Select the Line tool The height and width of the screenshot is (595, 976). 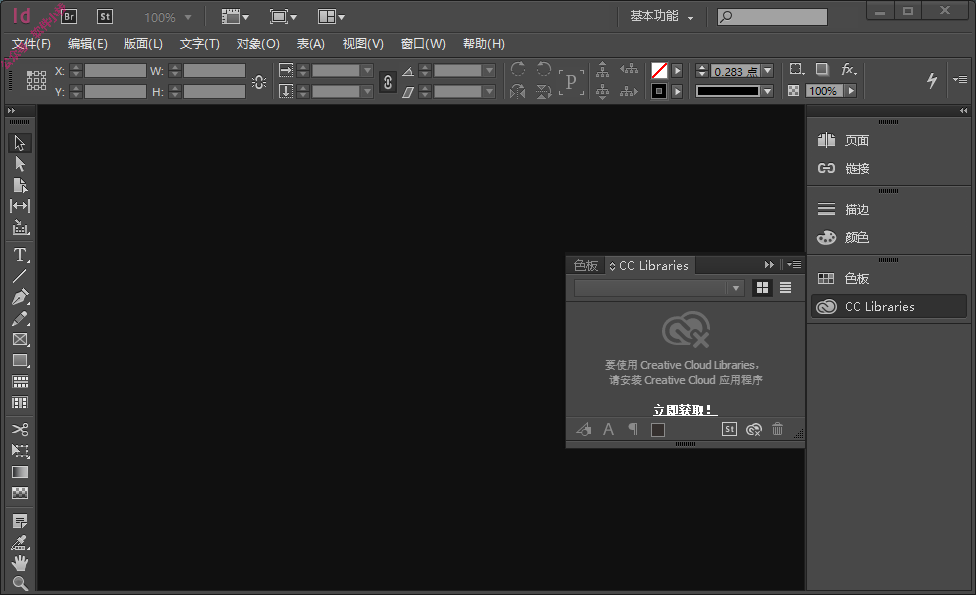point(20,276)
